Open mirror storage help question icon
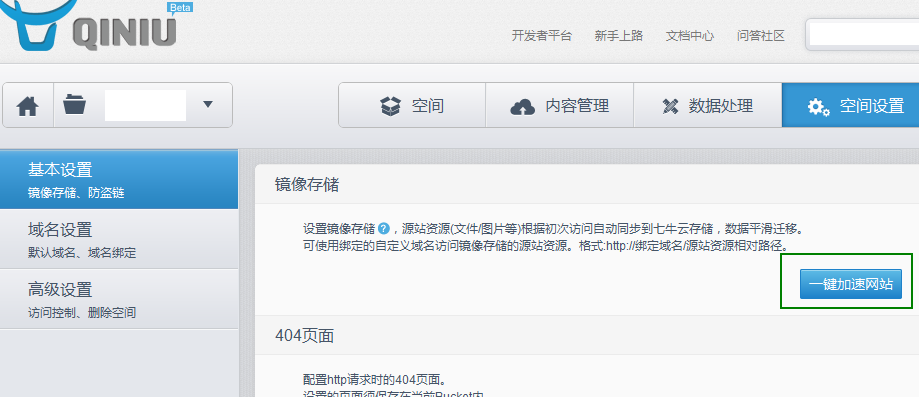The image size is (919, 397). pos(384,228)
